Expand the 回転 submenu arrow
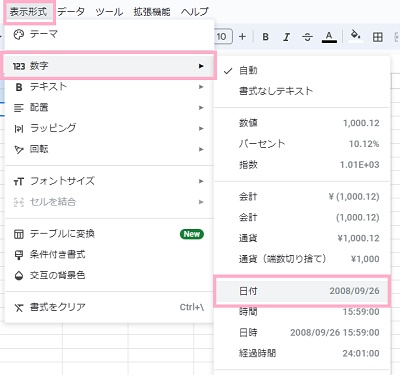400x376 pixels. (201, 149)
